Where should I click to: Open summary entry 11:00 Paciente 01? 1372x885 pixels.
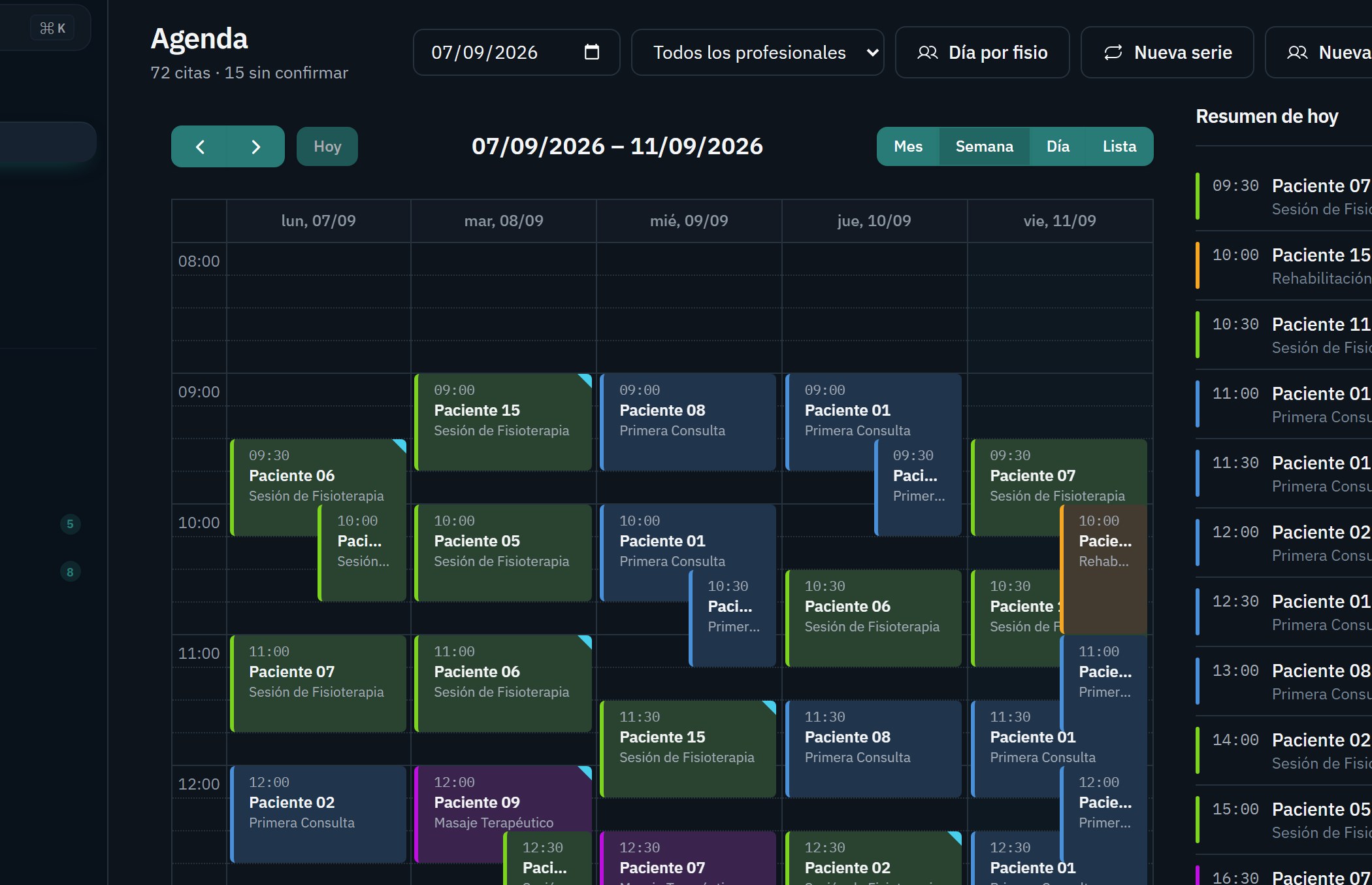(x=1284, y=404)
